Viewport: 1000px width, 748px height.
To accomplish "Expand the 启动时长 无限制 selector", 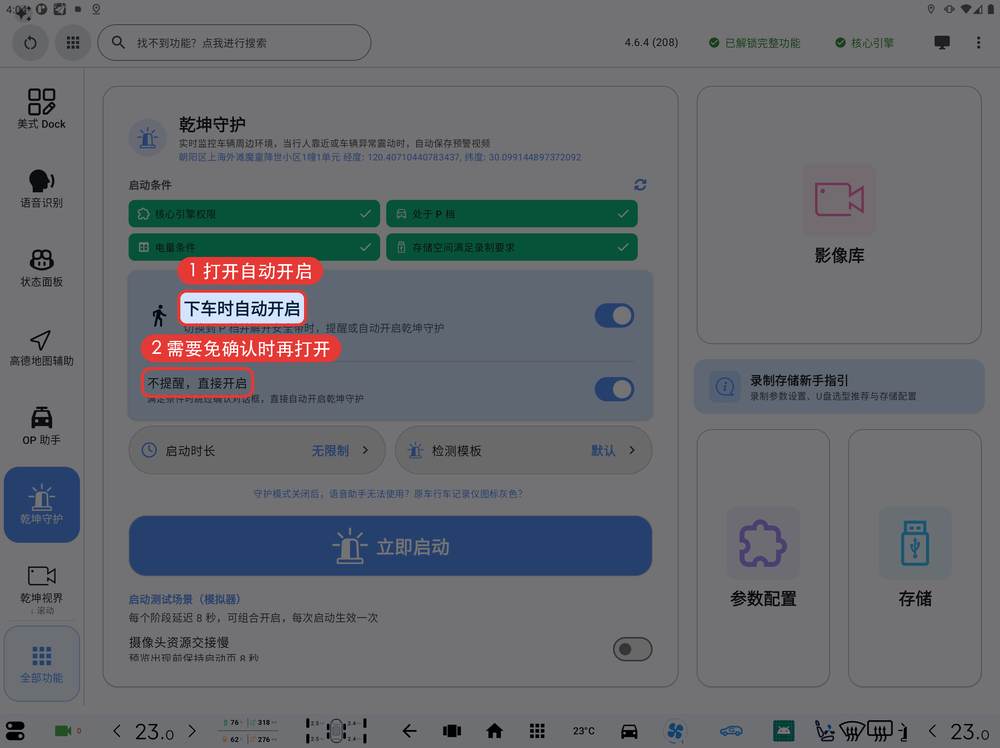I will 256,450.
